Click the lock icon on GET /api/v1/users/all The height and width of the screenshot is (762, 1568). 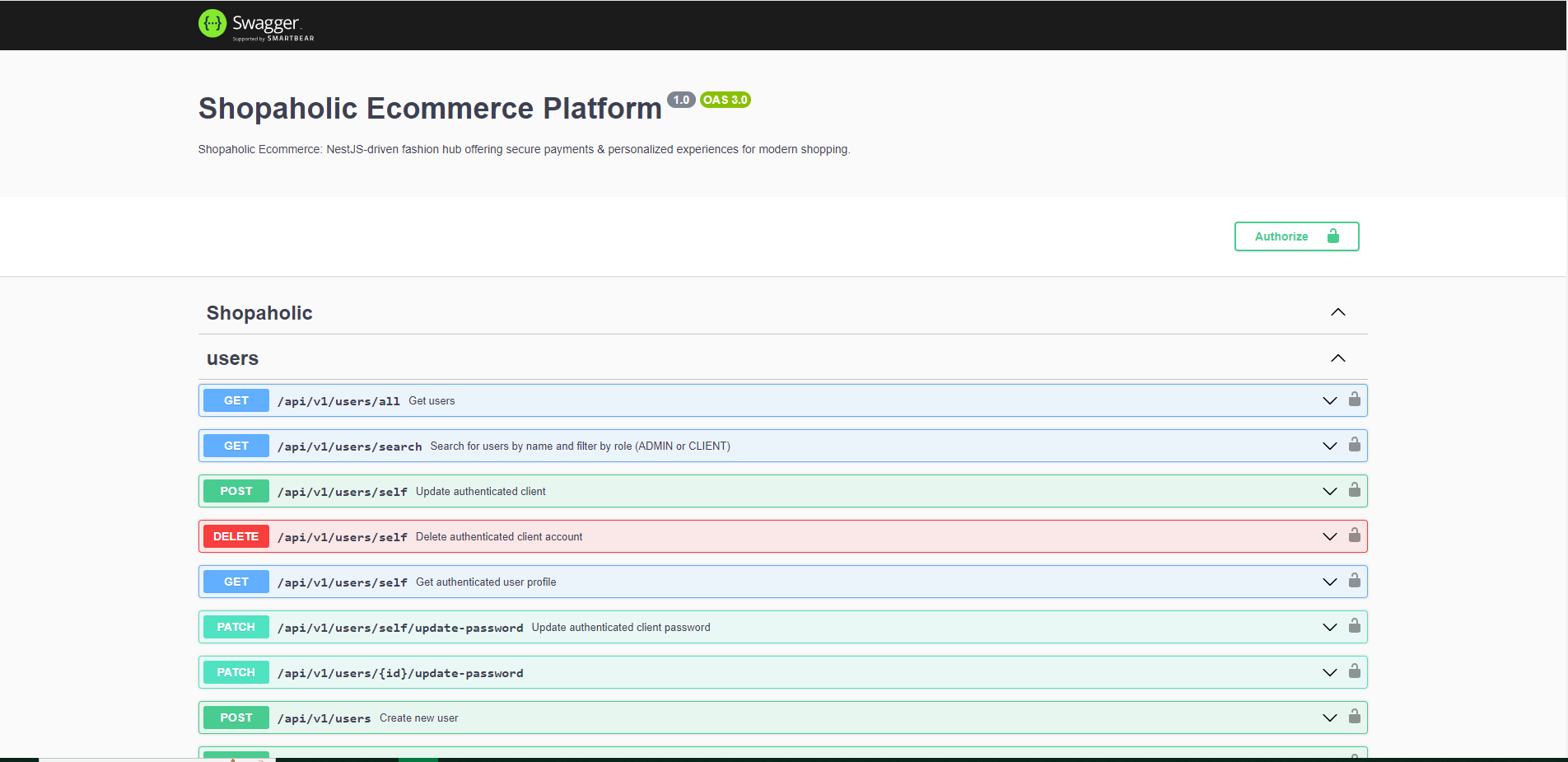coord(1354,400)
